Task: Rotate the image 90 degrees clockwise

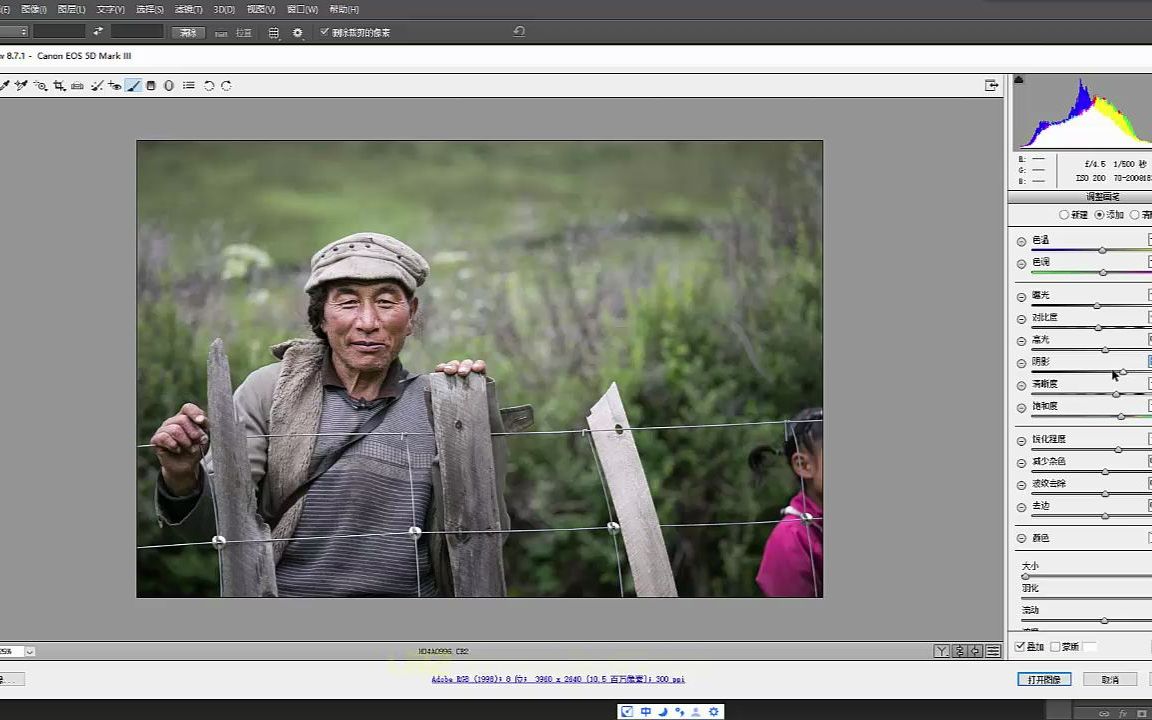Action: [226, 85]
